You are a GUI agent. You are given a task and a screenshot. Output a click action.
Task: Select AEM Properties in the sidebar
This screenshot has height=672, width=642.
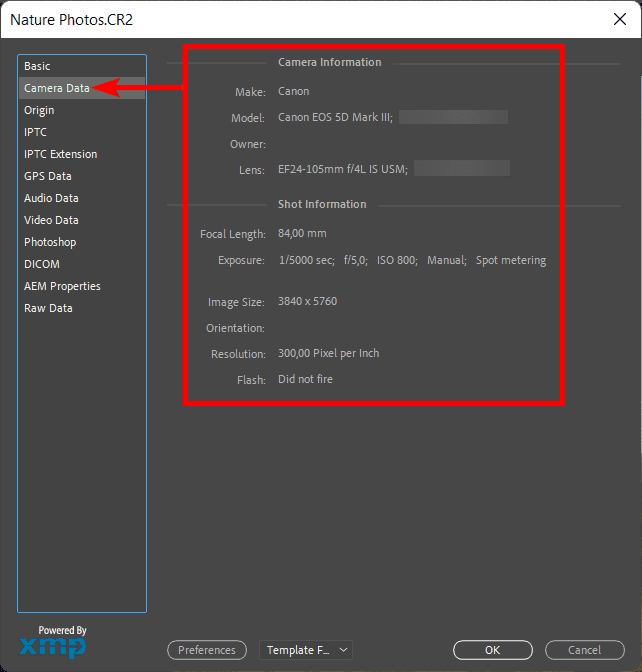62,286
